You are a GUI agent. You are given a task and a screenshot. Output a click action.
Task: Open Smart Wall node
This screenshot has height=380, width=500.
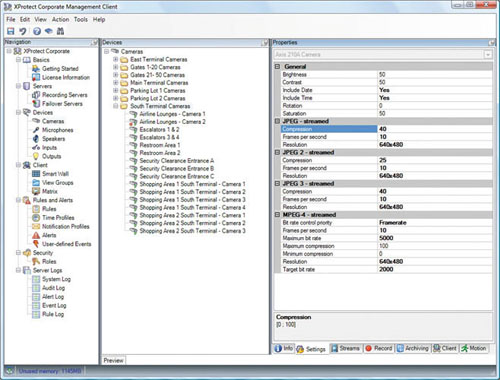[55, 174]
